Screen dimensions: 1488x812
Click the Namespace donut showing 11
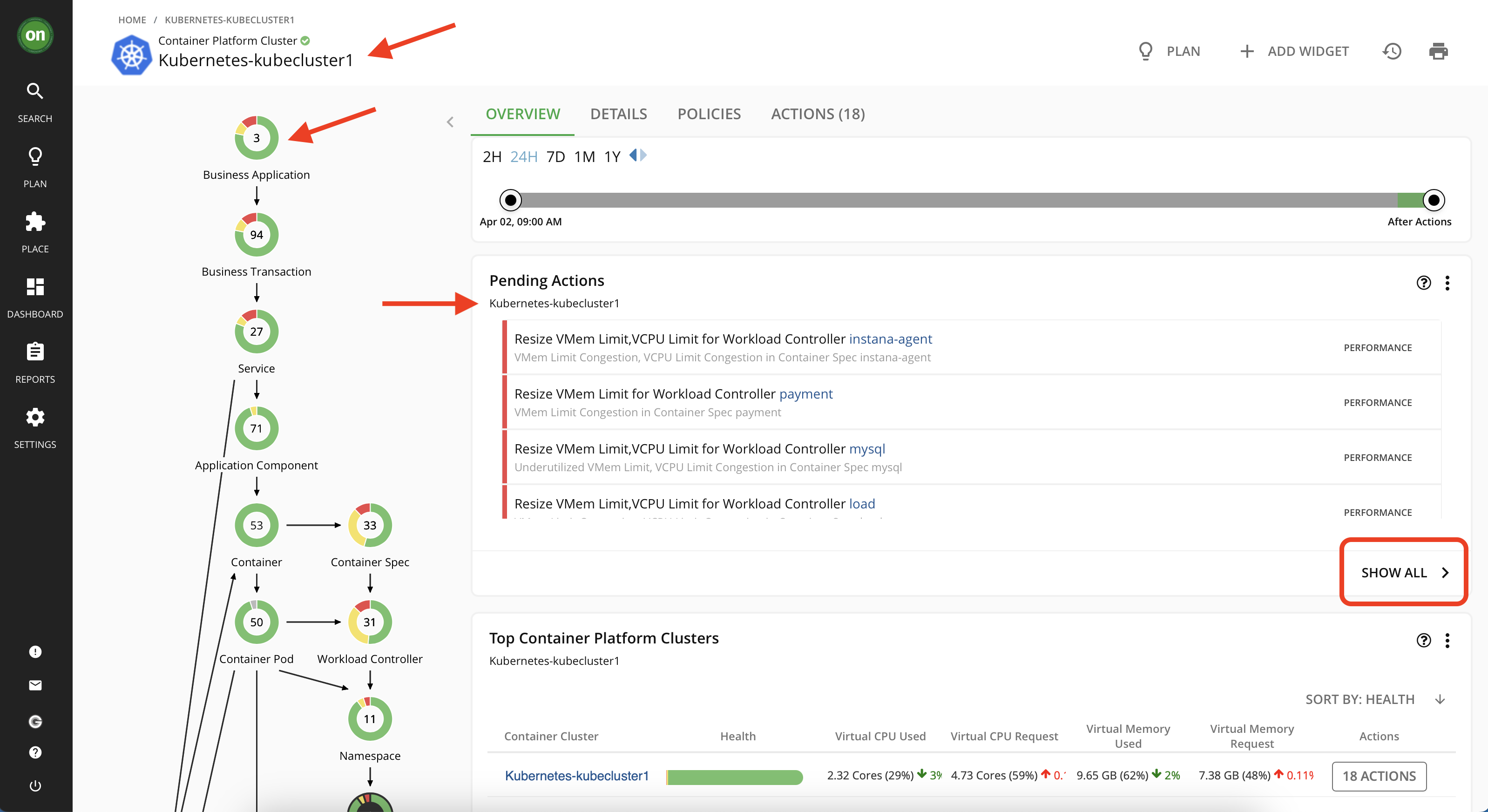pos(370,719)
